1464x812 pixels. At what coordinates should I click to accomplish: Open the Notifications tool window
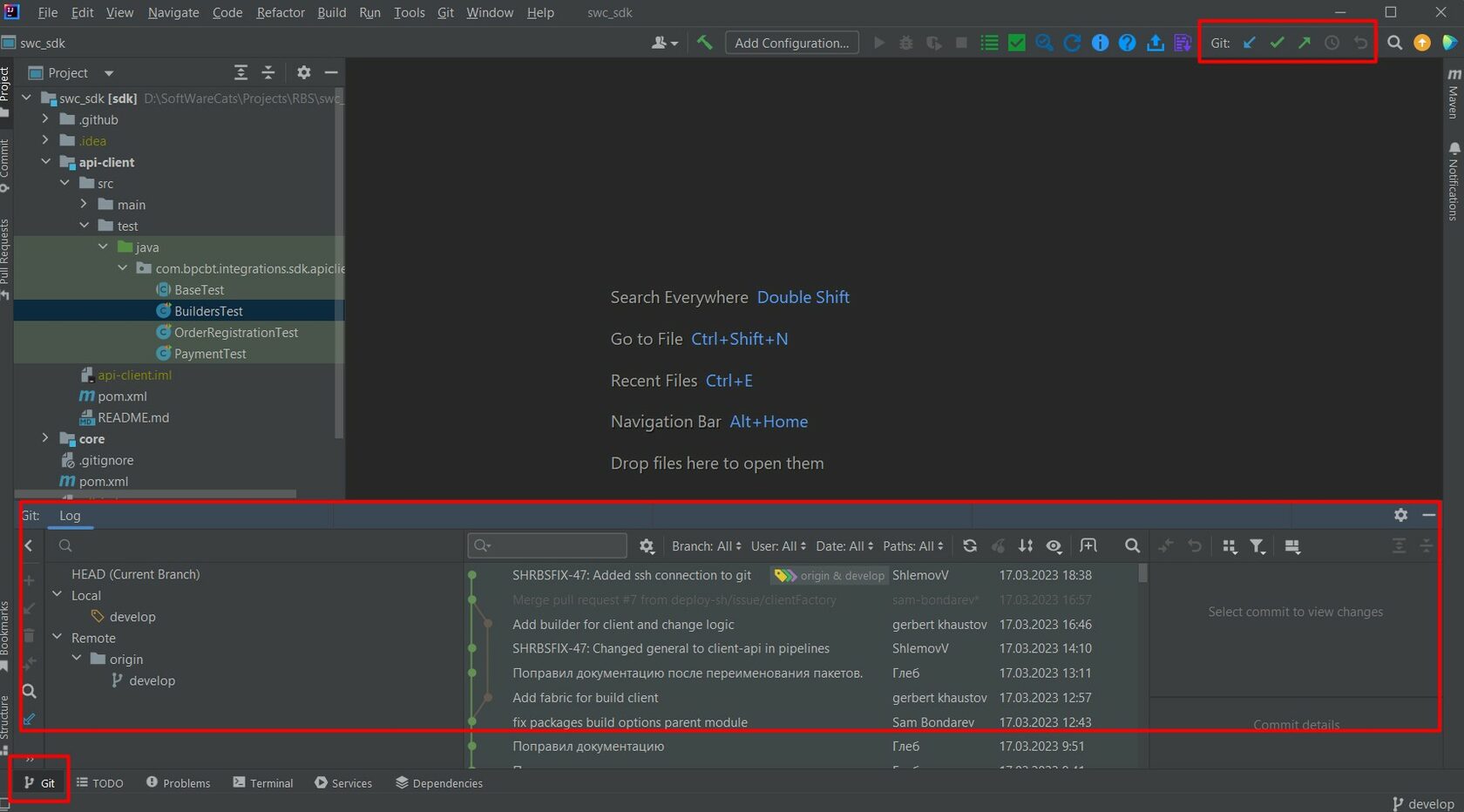[x=1453, y=182]
